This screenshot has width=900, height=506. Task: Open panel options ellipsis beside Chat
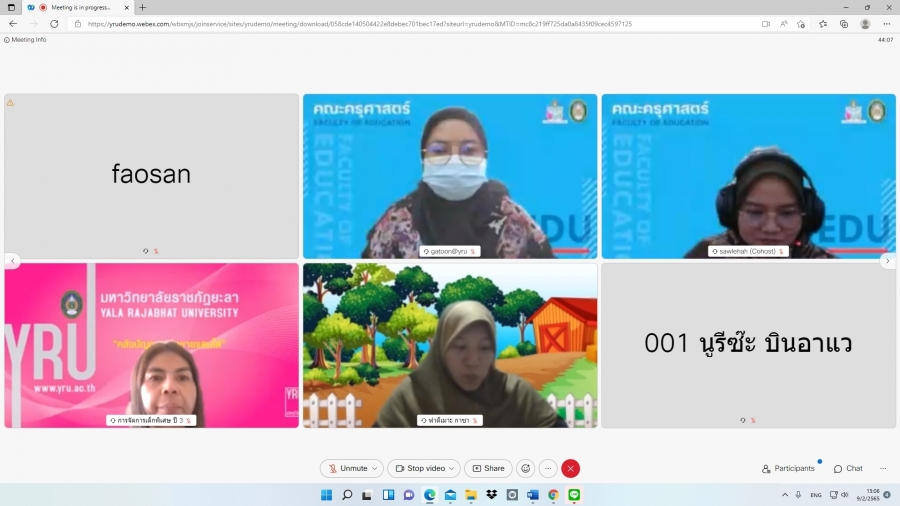882,468
